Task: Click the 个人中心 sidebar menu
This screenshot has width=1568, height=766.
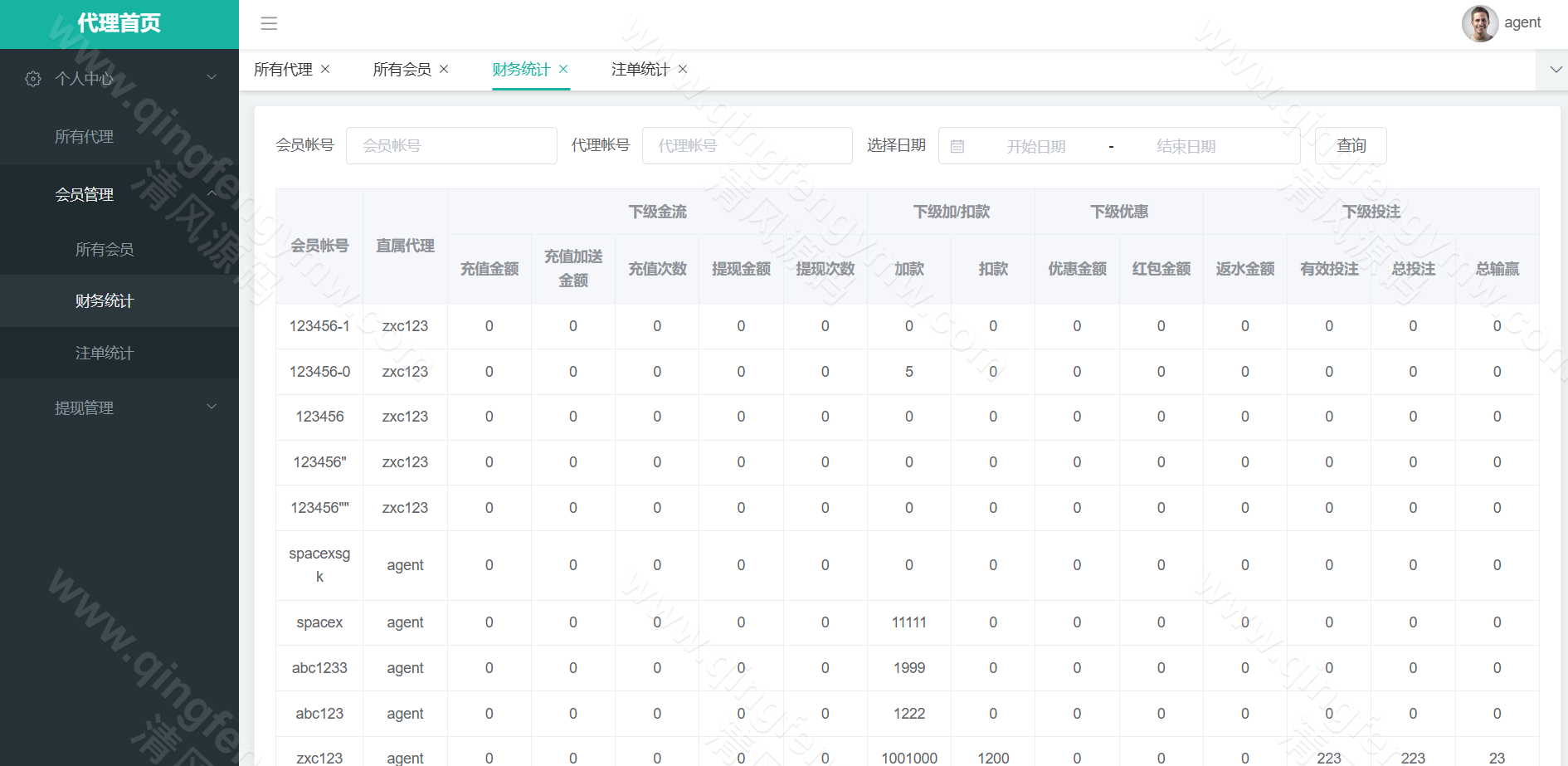Action: pyautogui.click(x=119, y=79)
